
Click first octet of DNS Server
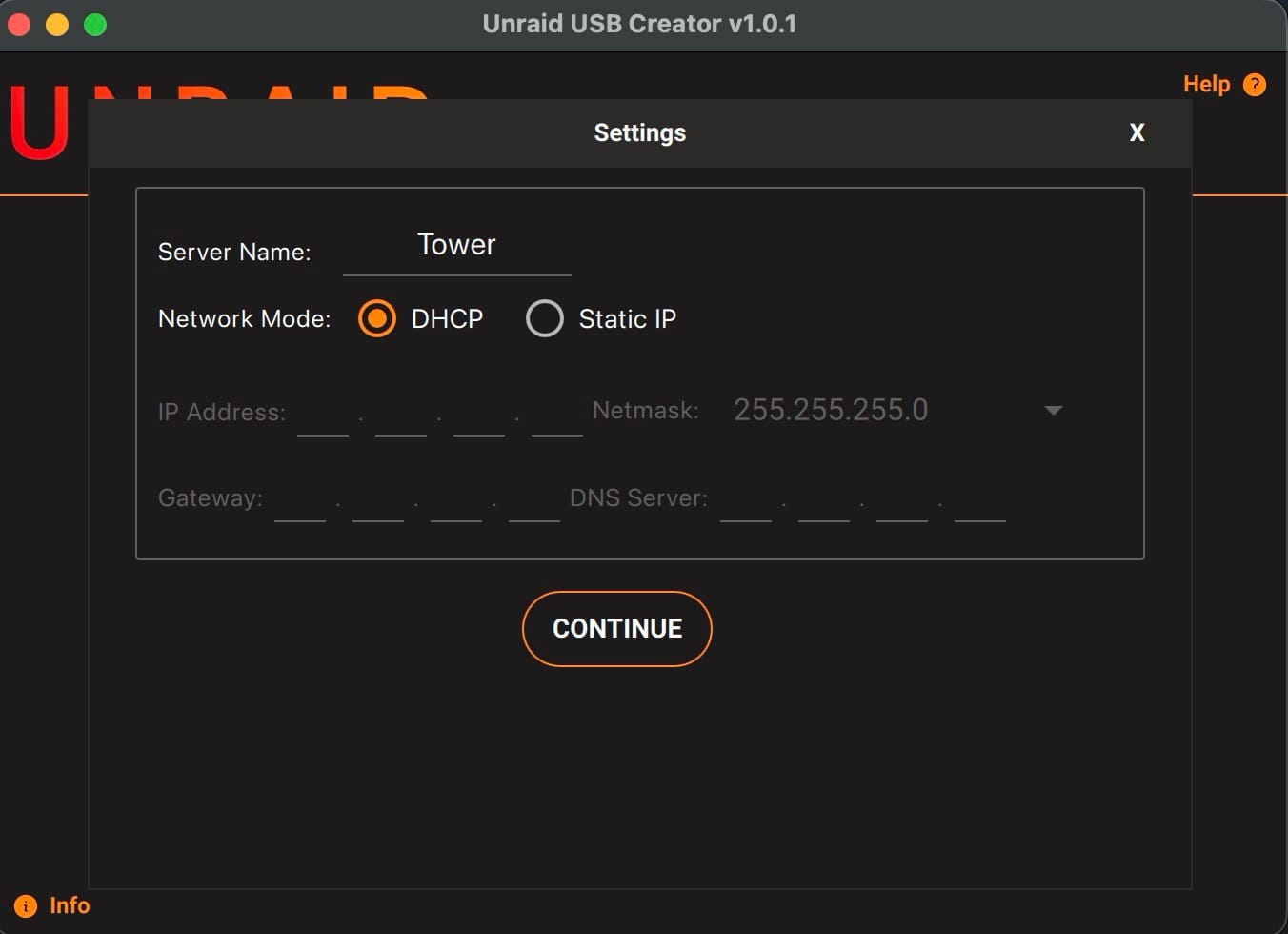pos(746,501)
